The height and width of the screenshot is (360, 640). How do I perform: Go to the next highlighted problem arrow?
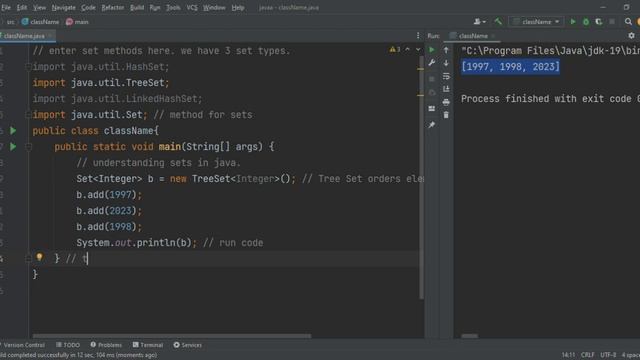[418, 49]
